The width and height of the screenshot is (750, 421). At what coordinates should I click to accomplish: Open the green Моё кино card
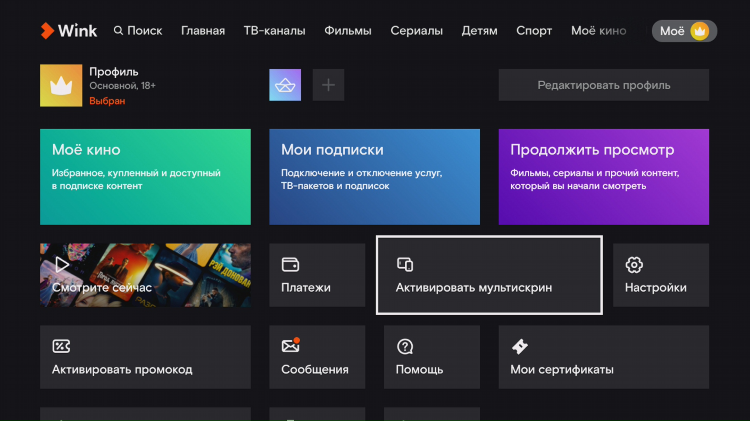(145, 177)
